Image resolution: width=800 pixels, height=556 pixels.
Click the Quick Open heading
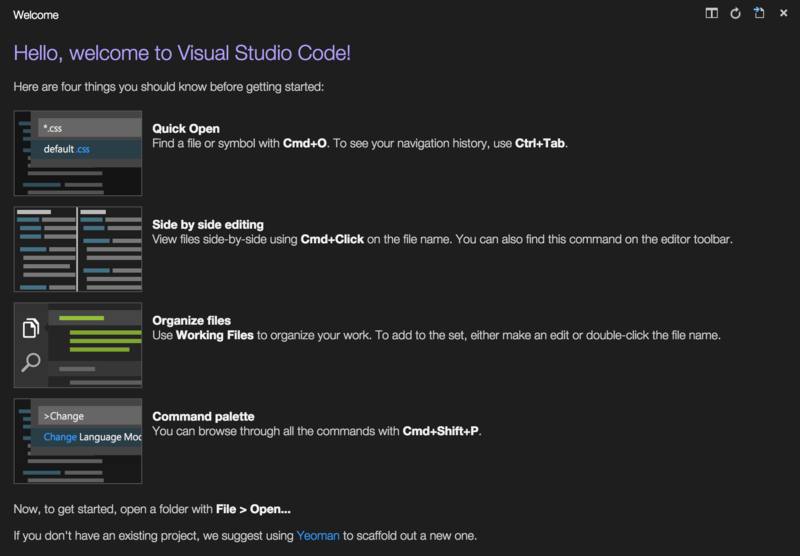pos(186,129)
